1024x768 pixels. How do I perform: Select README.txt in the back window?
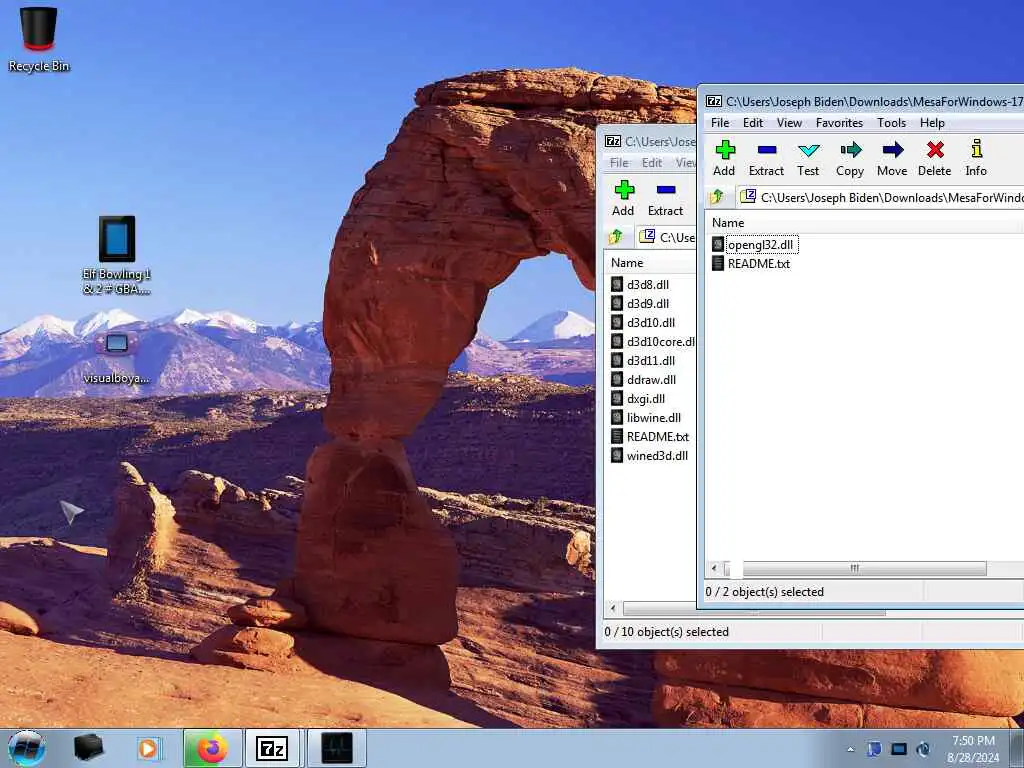coord(650,436)
